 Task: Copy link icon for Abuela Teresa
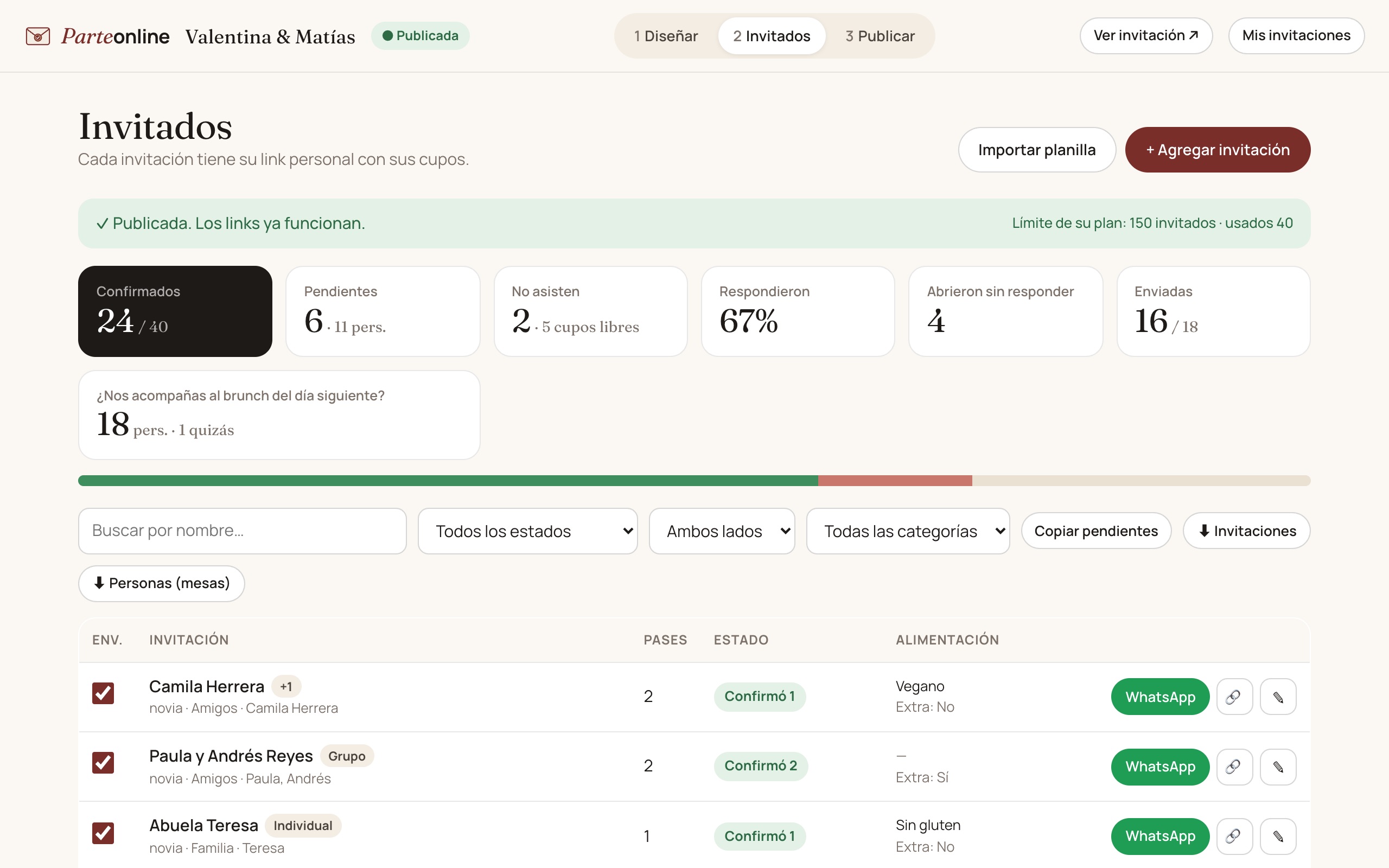coord(1234,836)
